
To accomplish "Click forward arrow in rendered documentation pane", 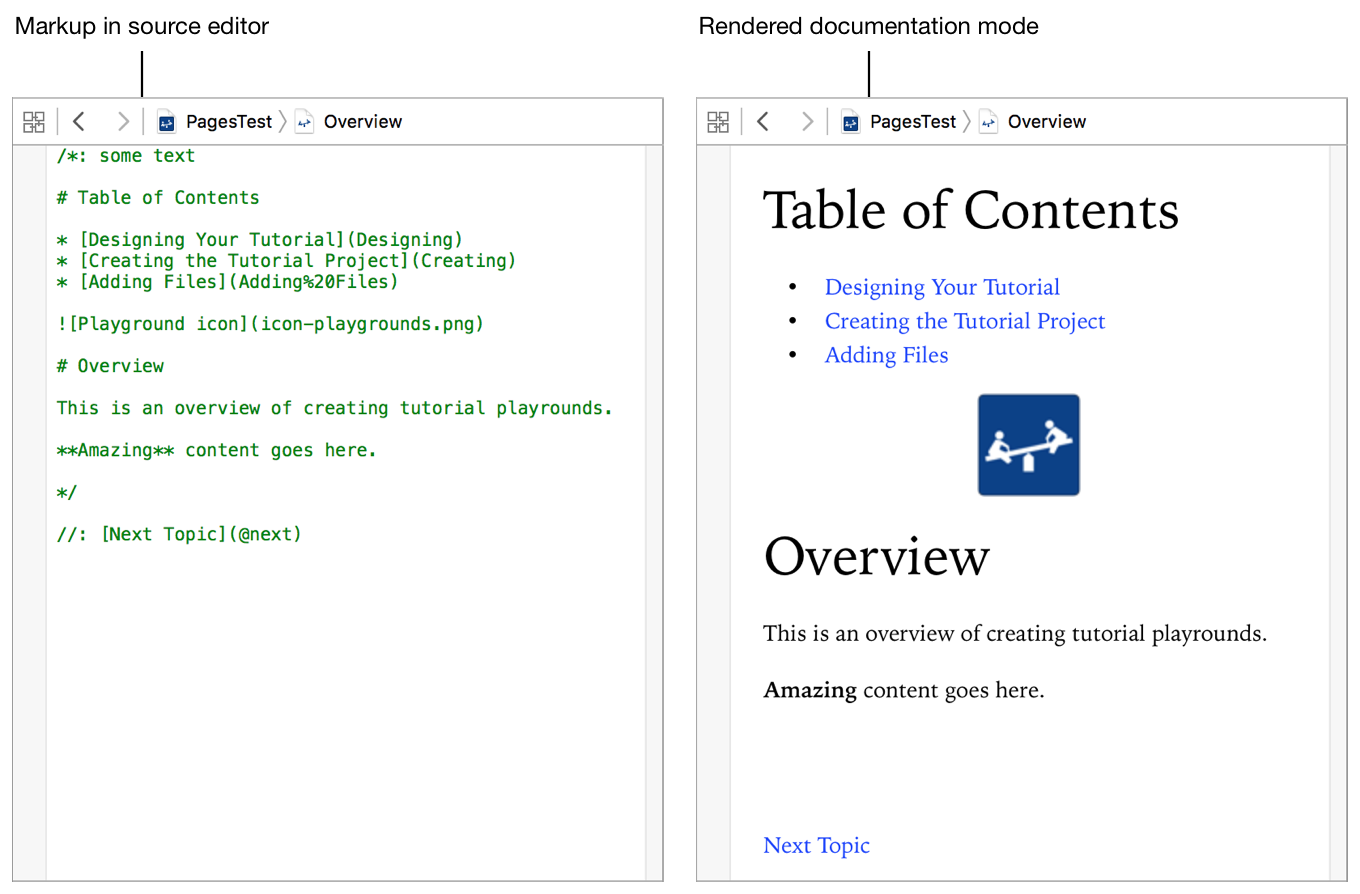I will coord(807,122).
